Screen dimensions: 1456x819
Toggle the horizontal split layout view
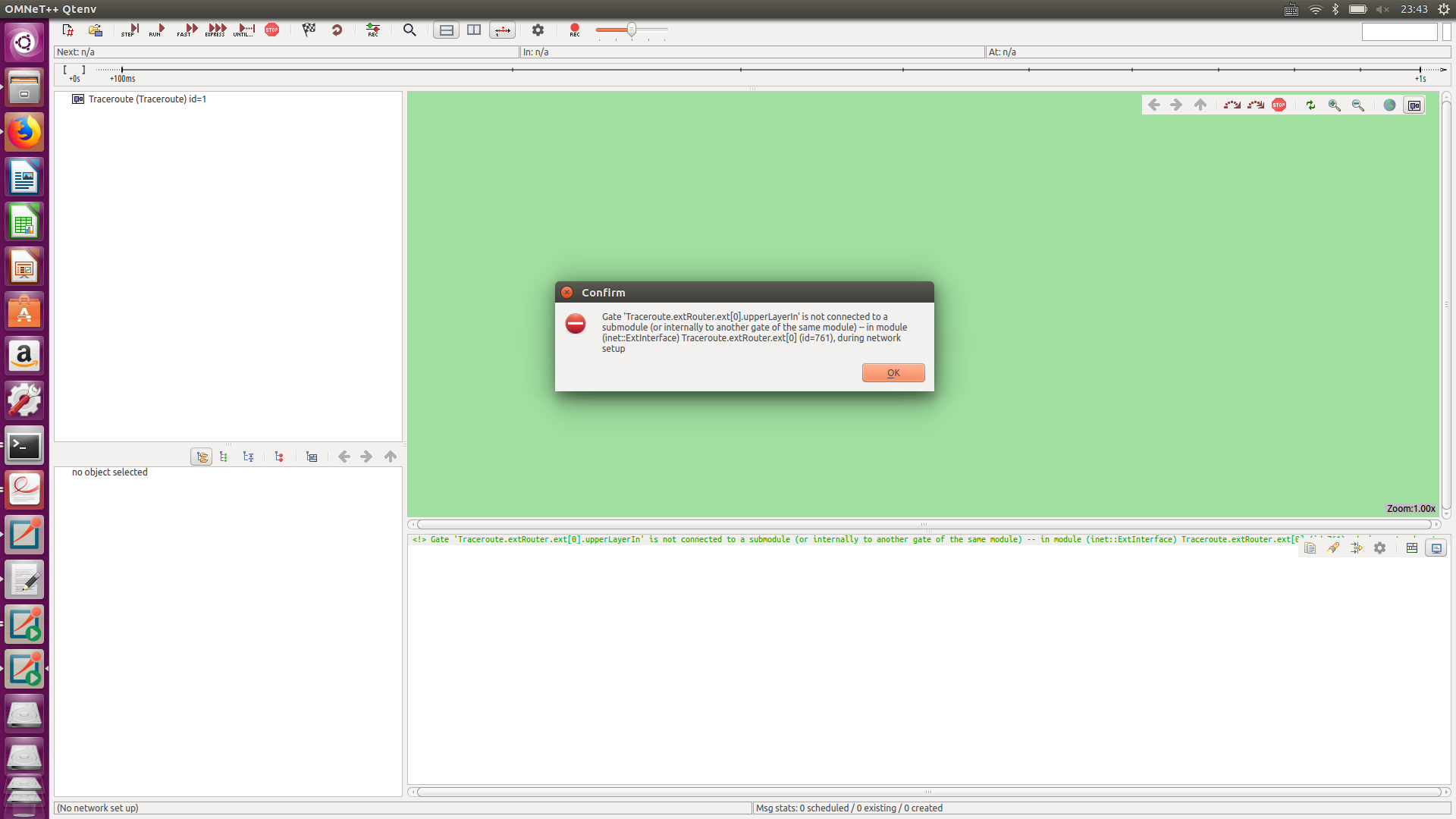click(x=446, y=30)
